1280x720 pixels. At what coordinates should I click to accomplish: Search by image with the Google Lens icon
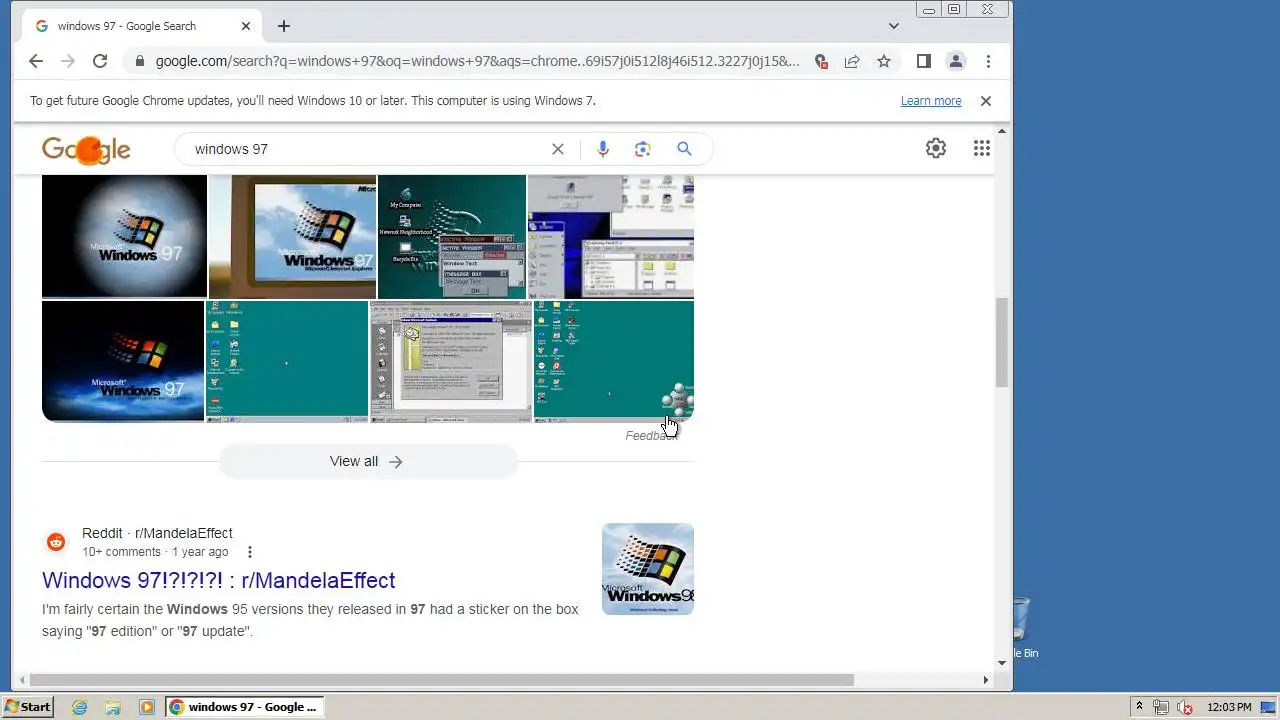point(643,149)
